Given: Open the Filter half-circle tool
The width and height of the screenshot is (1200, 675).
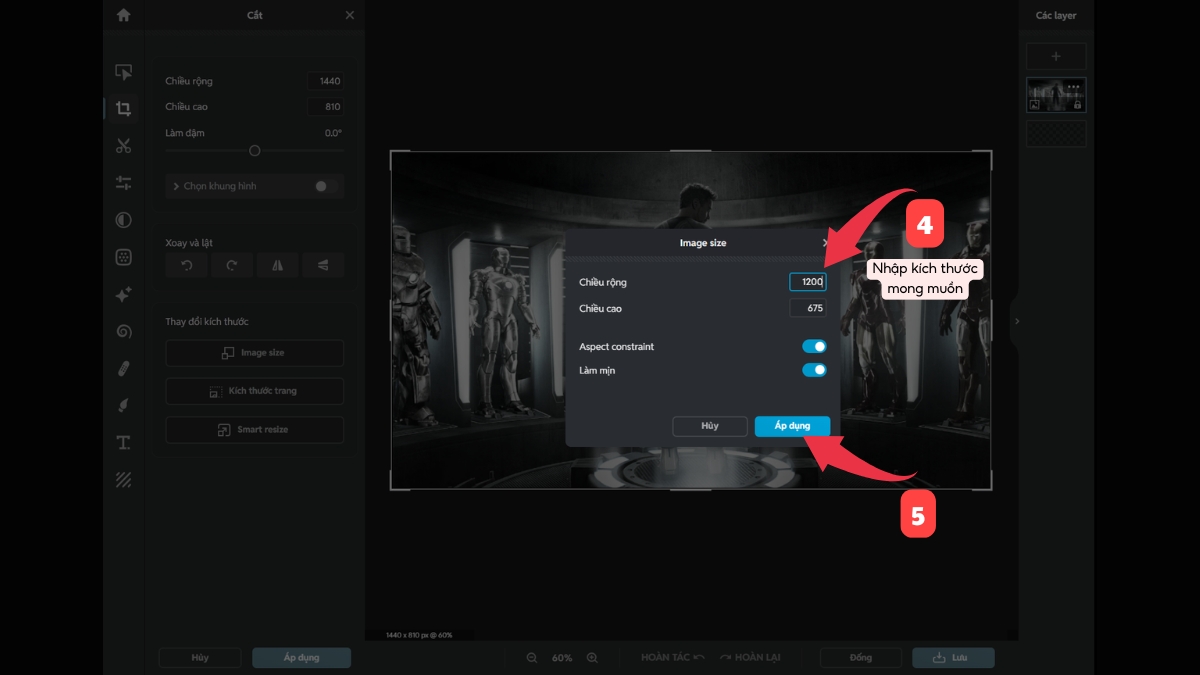Looking at the screenshot, I should 124,220.
